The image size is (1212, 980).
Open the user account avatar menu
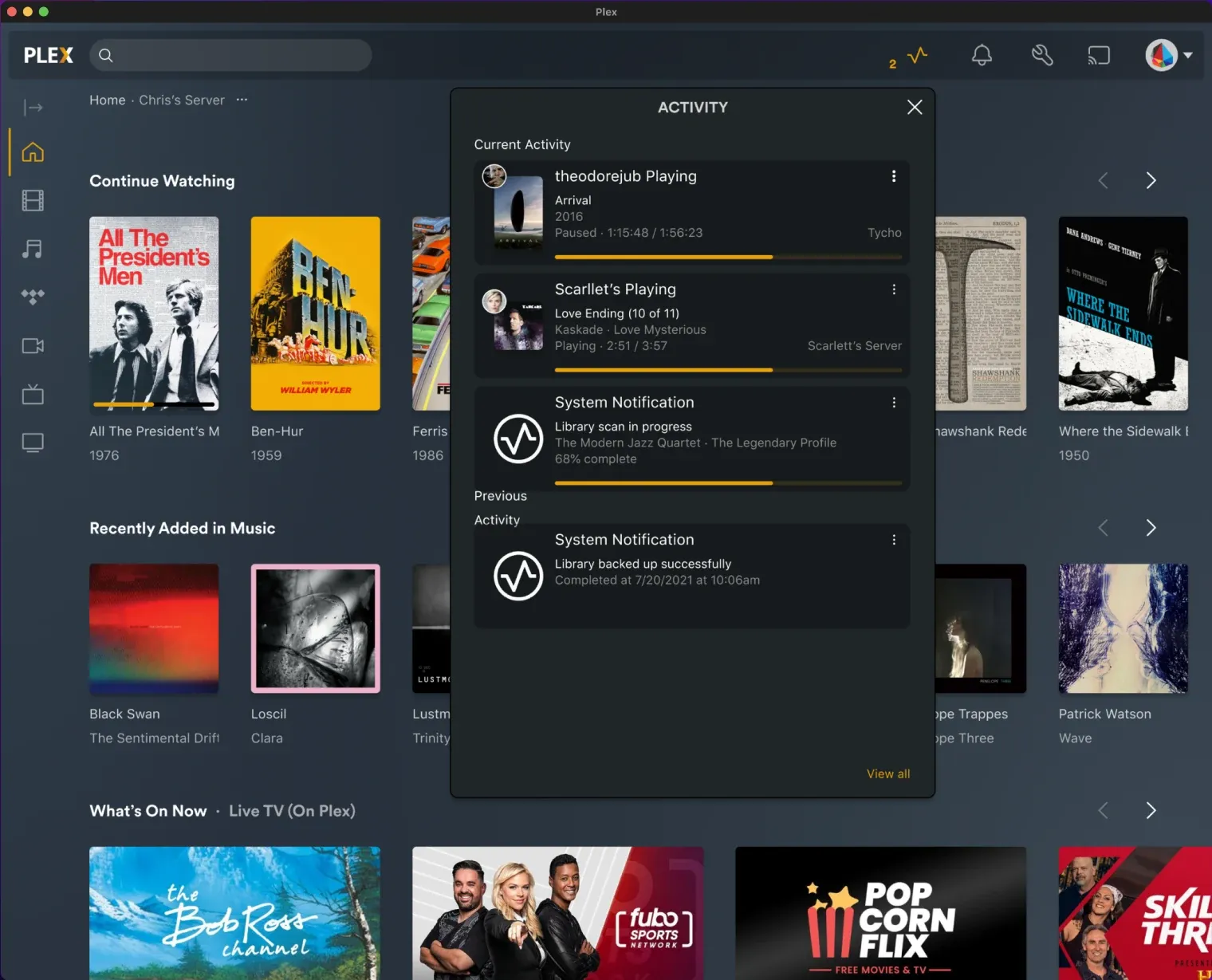[x=1169, y=55]
